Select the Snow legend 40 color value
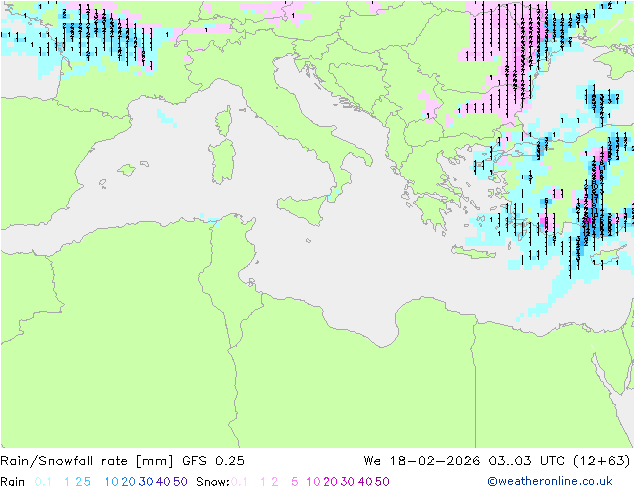The width and height of the screenshot is (634, 490). pyautogui.click(x=365, y=482)
